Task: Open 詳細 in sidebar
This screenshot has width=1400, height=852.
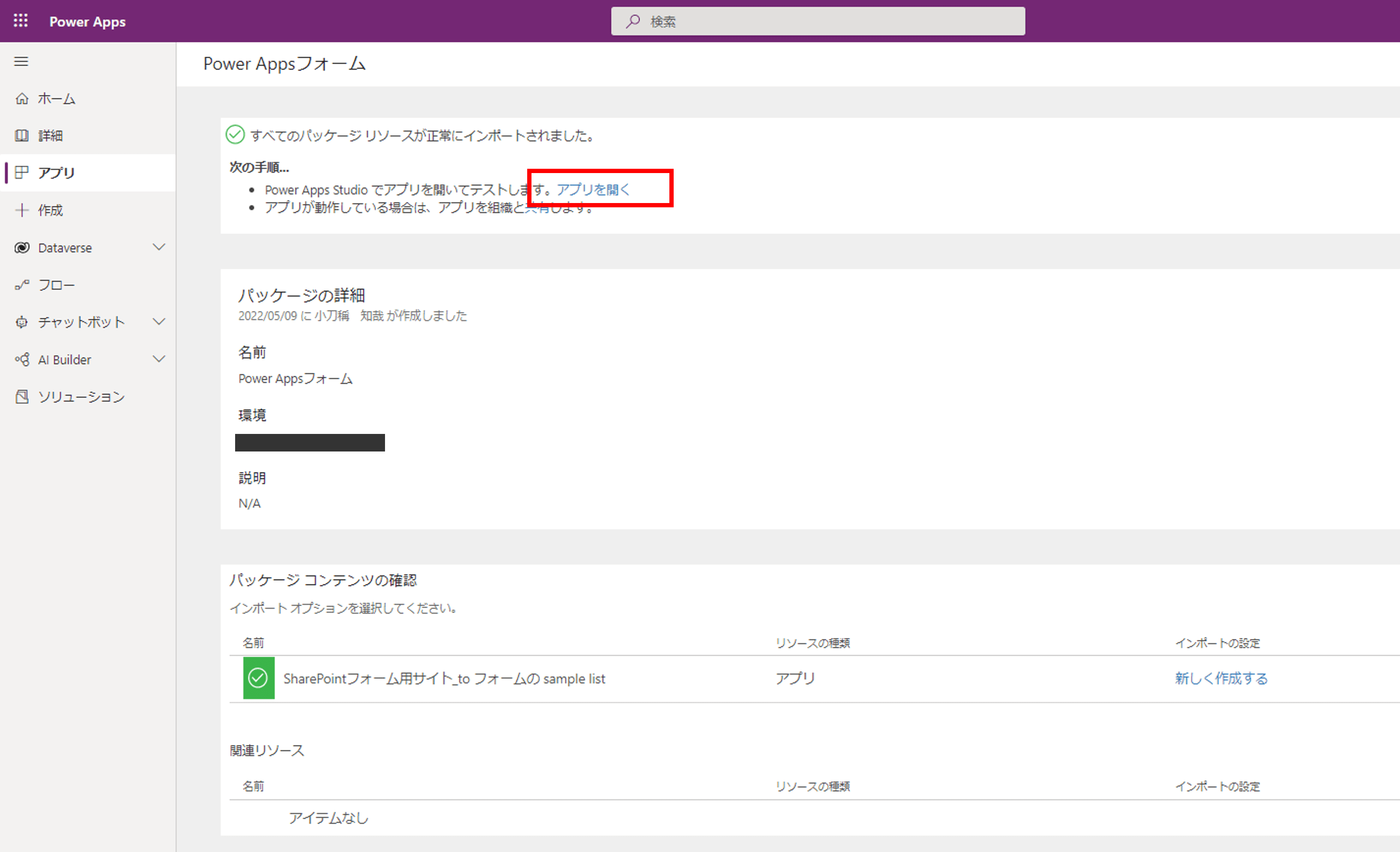Action: [x=88, y=136]
